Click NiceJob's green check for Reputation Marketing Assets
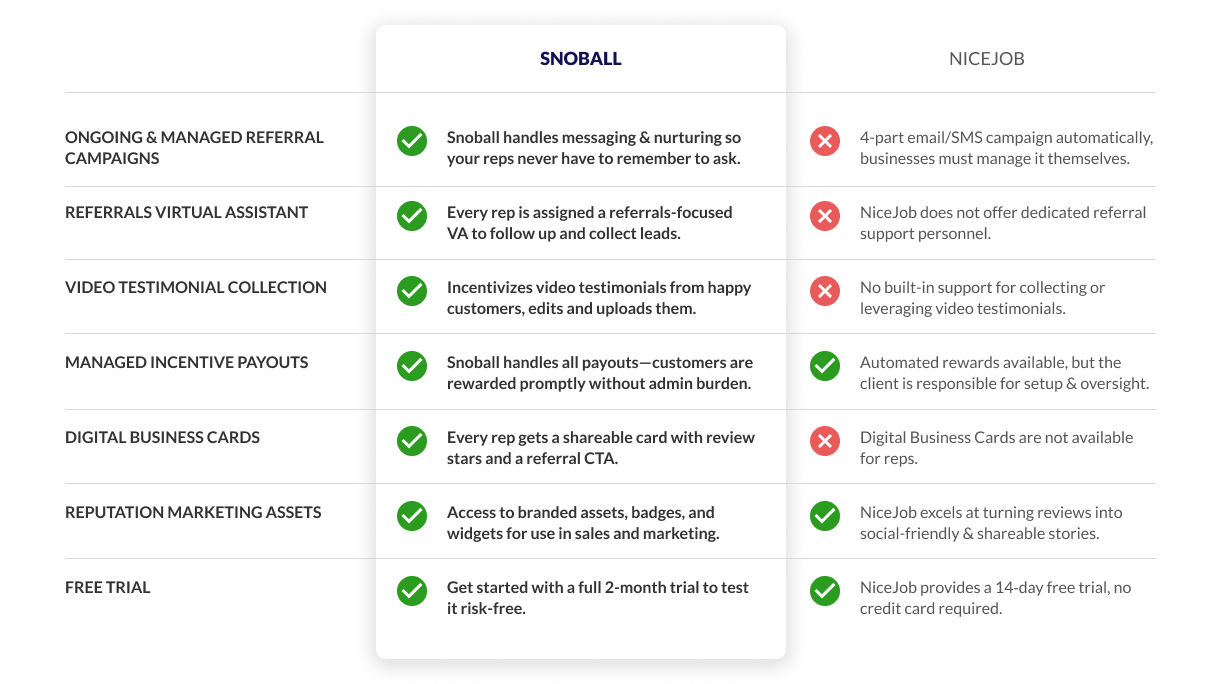This screenshot has width=1220, height=684. [x=825, y=516]
